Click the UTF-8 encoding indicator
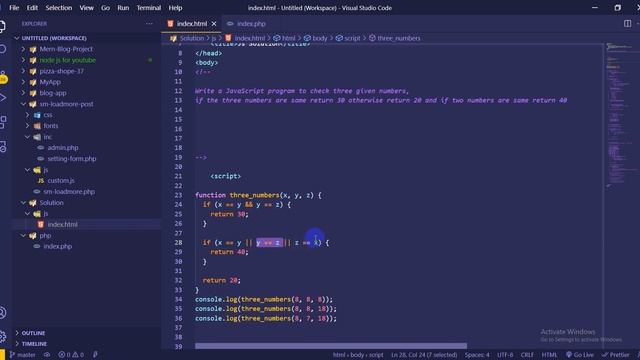640x360 pixels. click(505, 355)
